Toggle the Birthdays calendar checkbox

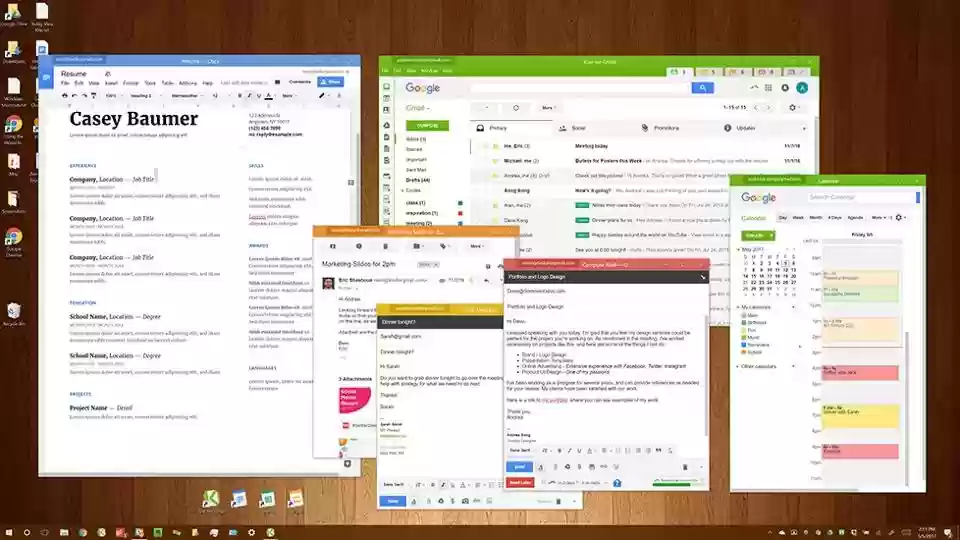(x=744, y=323)
